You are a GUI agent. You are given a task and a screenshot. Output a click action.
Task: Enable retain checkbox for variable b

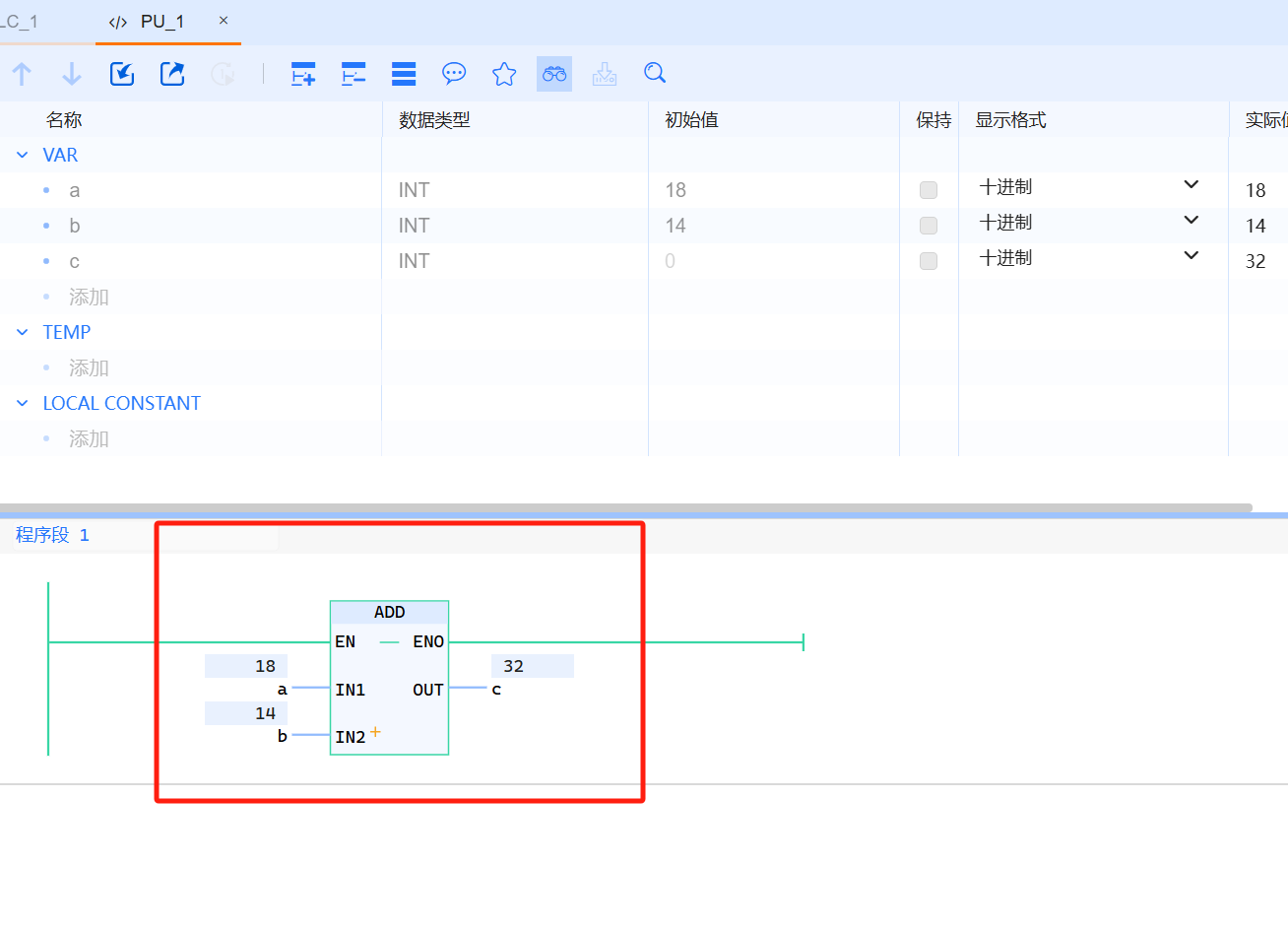[928, 226]
